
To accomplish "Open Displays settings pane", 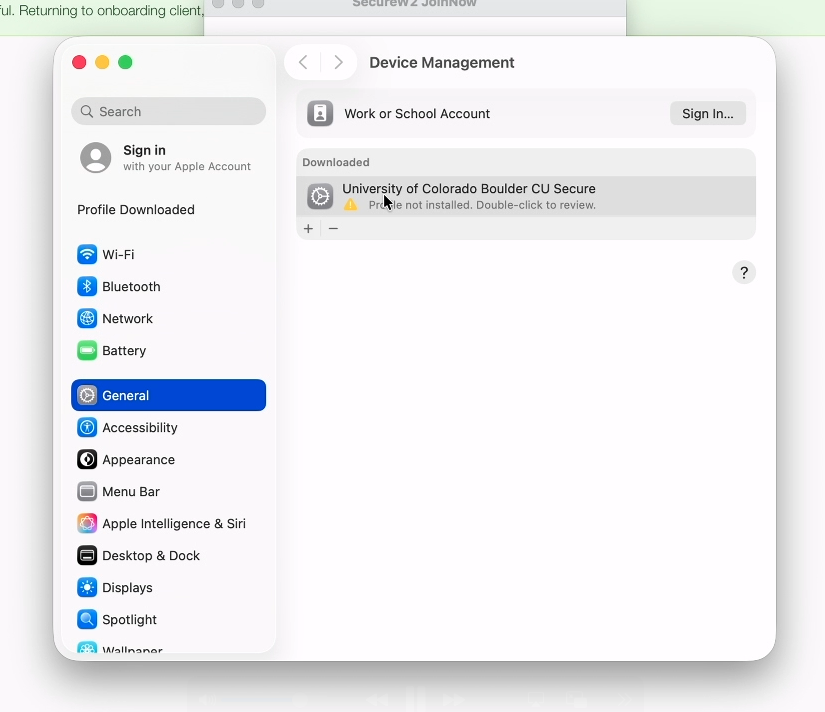I will (x=127, y=588).
